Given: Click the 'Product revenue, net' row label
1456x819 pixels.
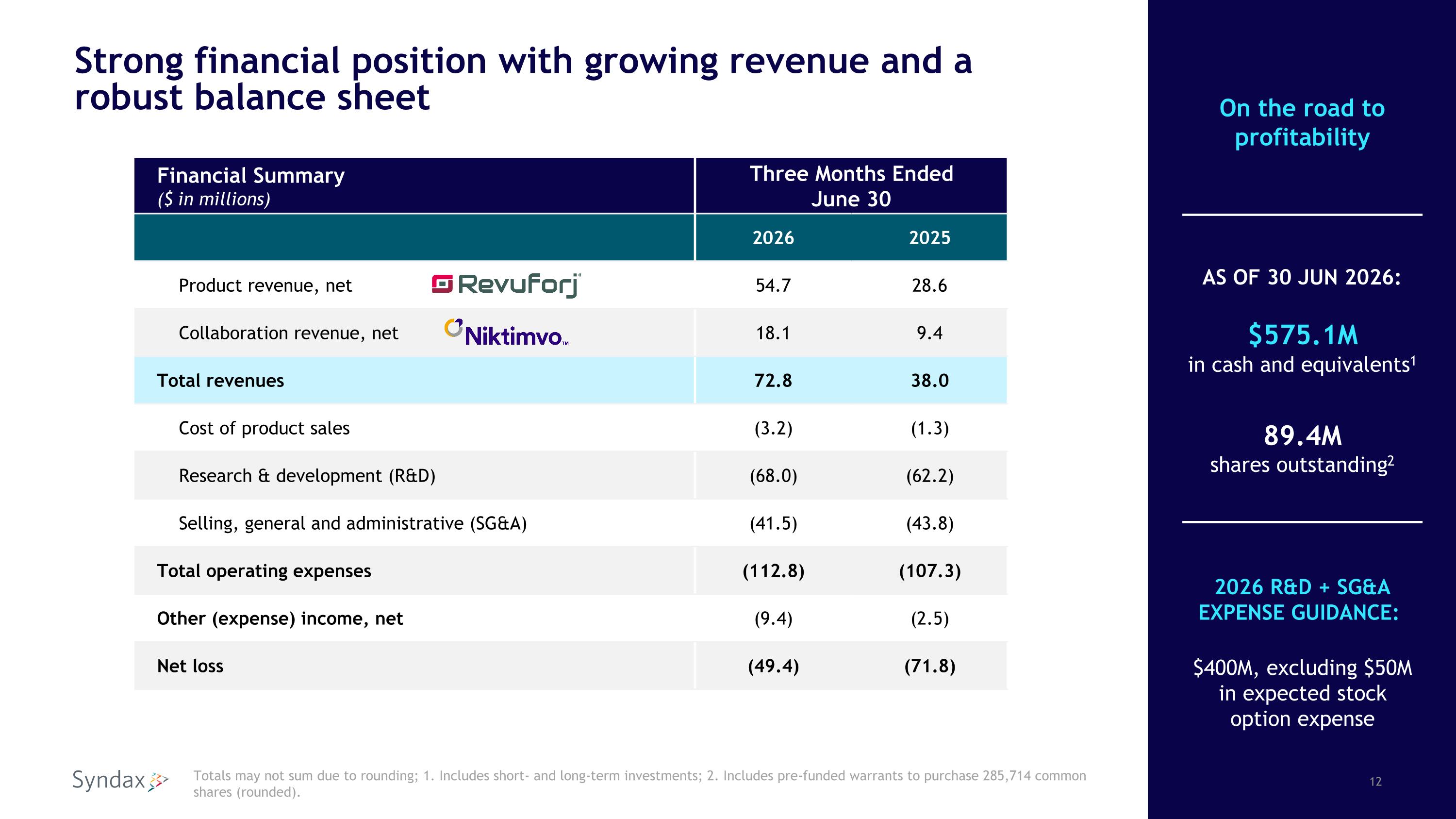Looking at the screenshot, I should pyautogui.click(x=265, y=285).
